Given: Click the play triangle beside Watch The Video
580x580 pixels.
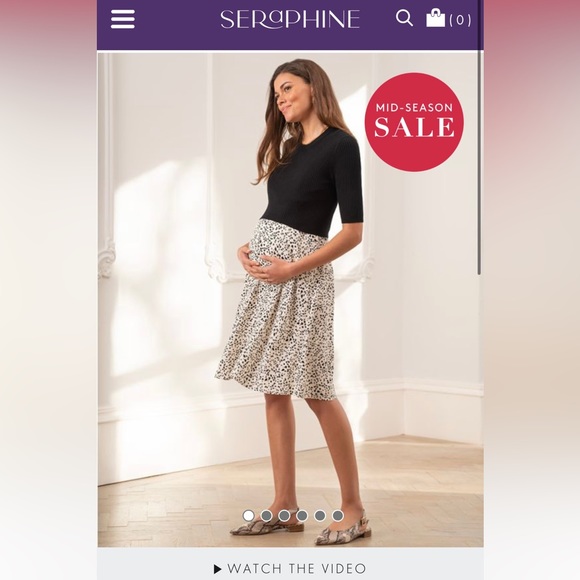Looking at the screenshot, I should tap(218, 569).
